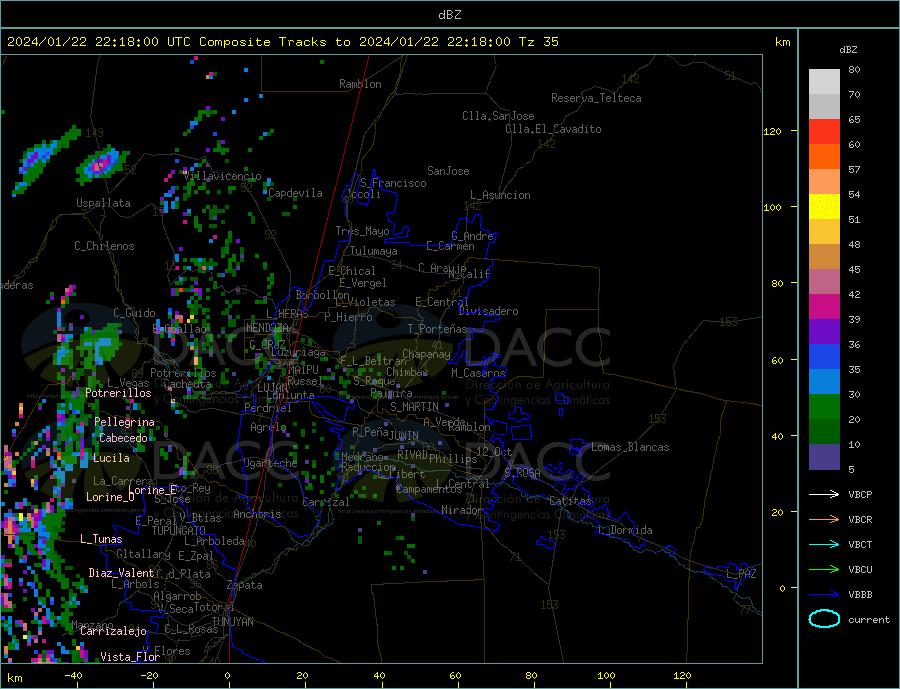Click the VBCU legend label
Viewport: 900px width, 689px height.
[x=860, y=570]
